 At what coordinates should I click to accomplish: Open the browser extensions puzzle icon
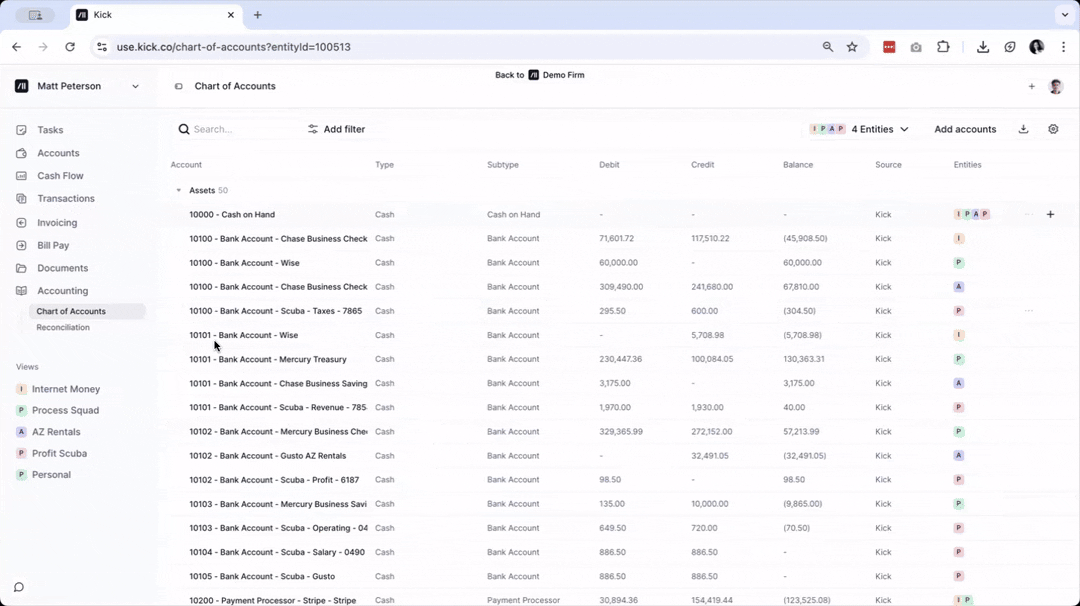click(943, 47)
